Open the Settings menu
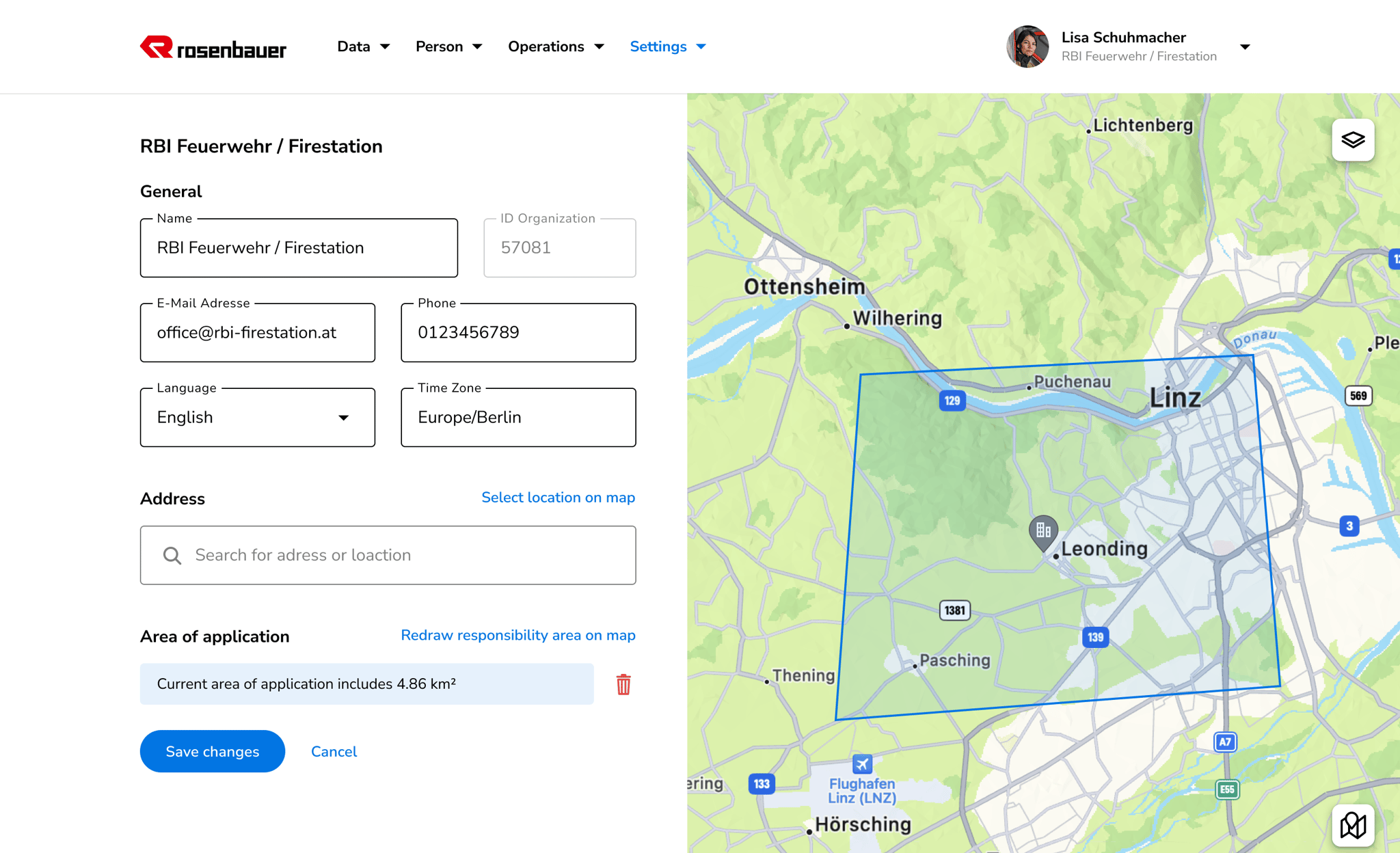 667,46
